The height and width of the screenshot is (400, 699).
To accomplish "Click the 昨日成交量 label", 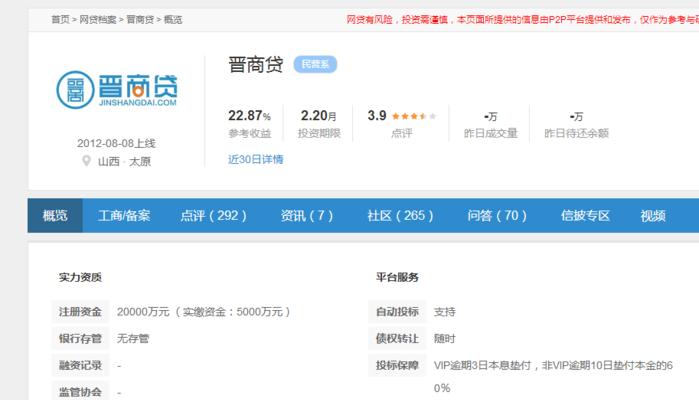I will point(490,133).
